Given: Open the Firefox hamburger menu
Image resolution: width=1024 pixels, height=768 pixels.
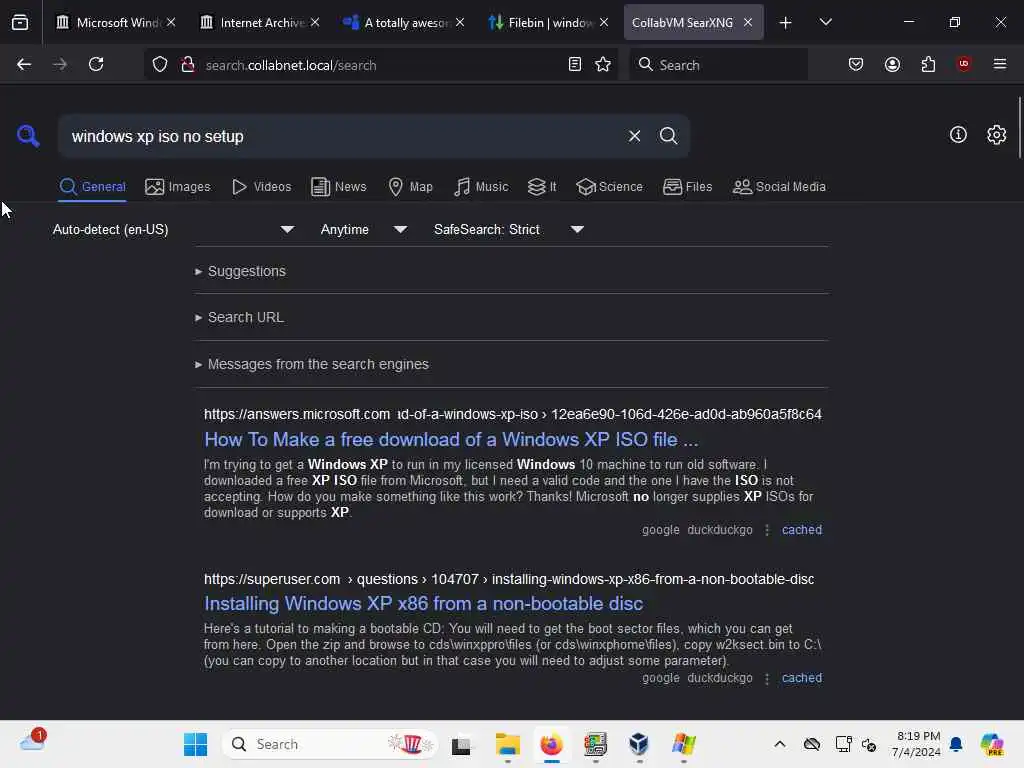Looking at the screenshot, I should [1000, 64].
